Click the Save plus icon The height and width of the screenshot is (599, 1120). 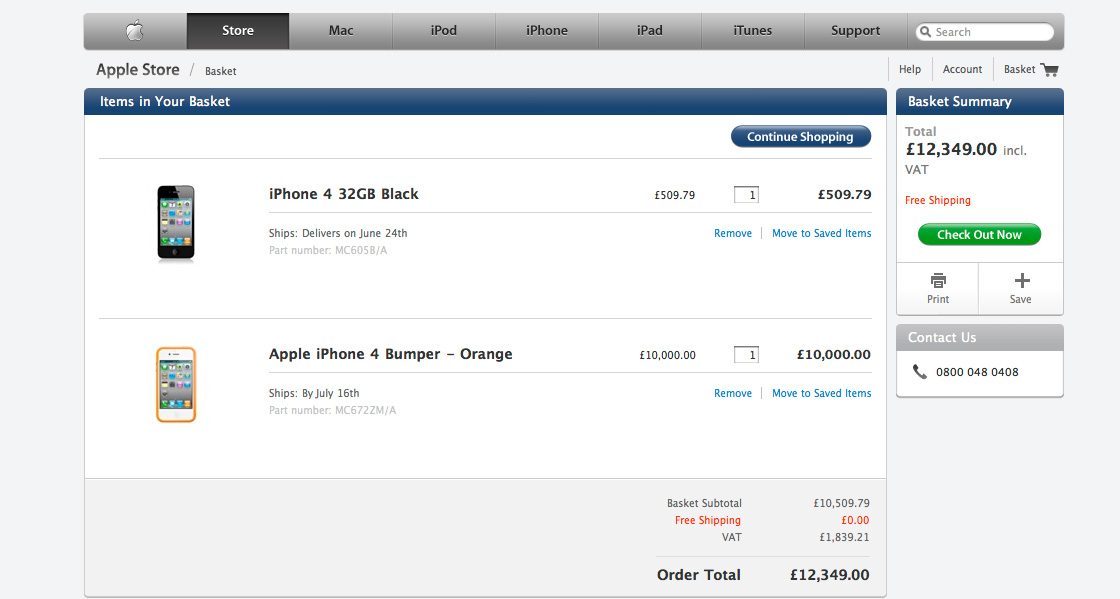(x=1022, y=281)
